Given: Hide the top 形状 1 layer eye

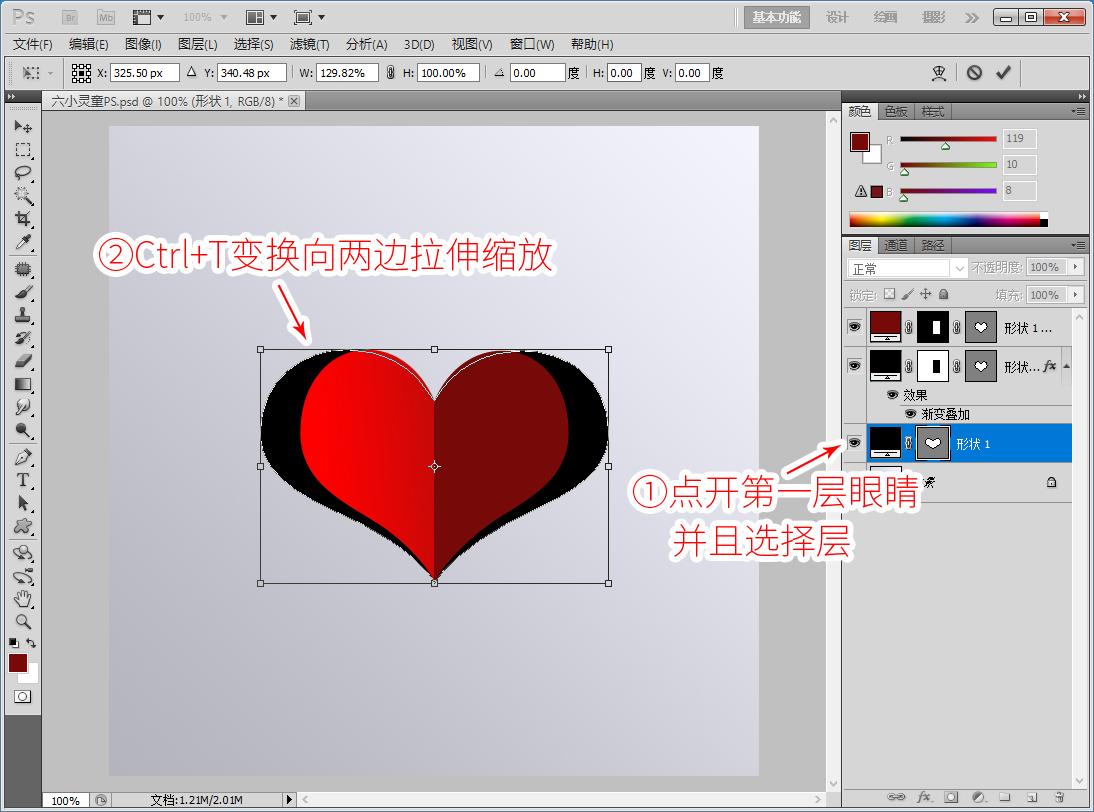Looking at the screenshot, I should pyautogui.click(x=854, y=327).
